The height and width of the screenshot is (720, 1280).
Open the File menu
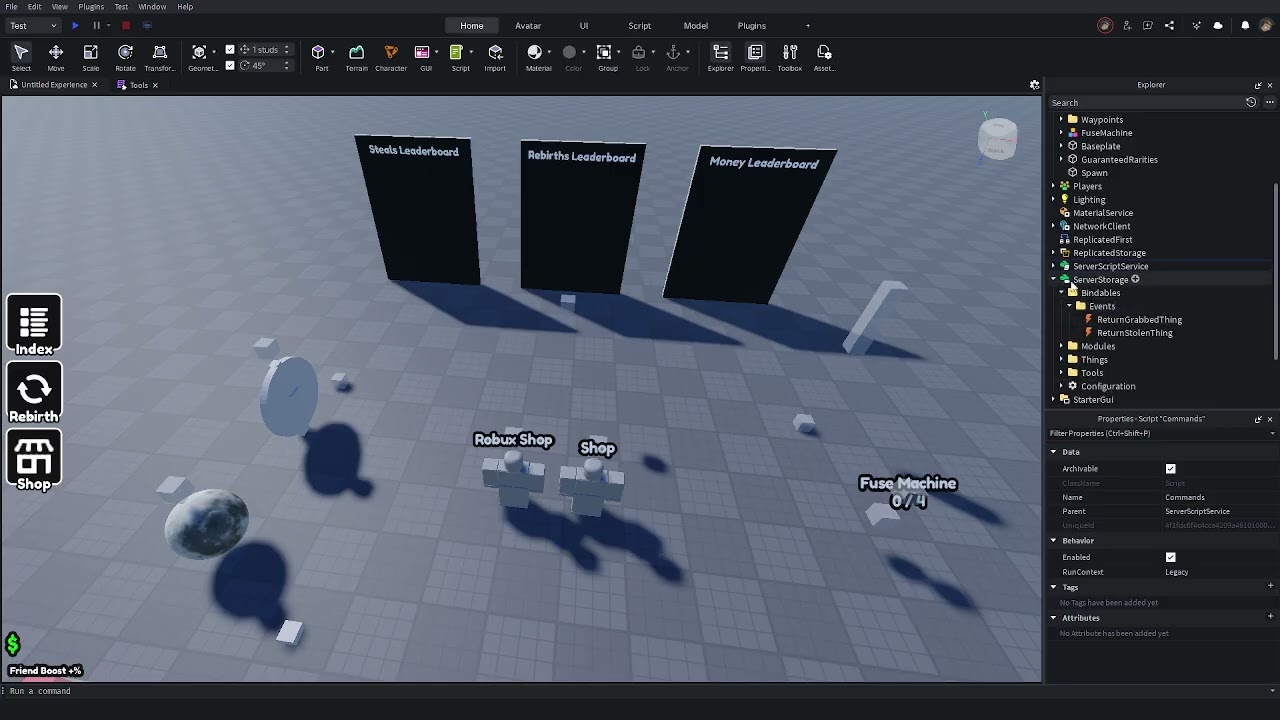coord(11,7)
